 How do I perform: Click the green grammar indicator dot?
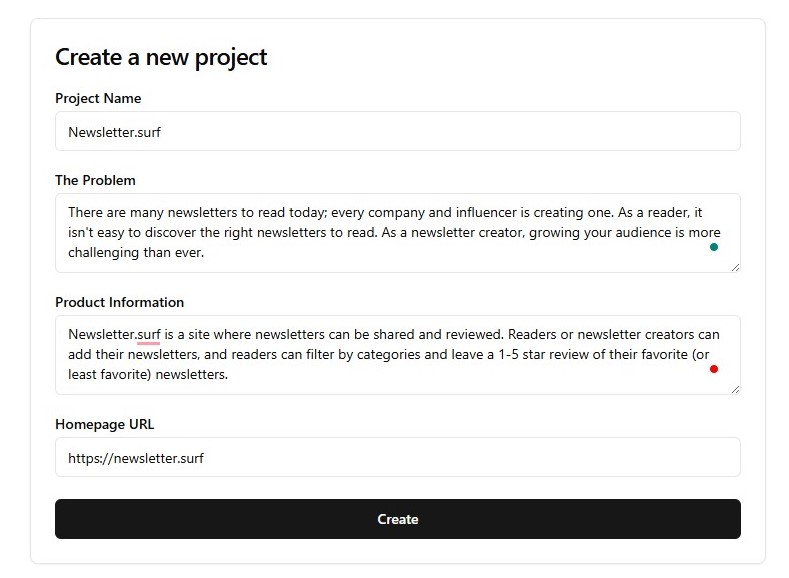tap(714, 247)
